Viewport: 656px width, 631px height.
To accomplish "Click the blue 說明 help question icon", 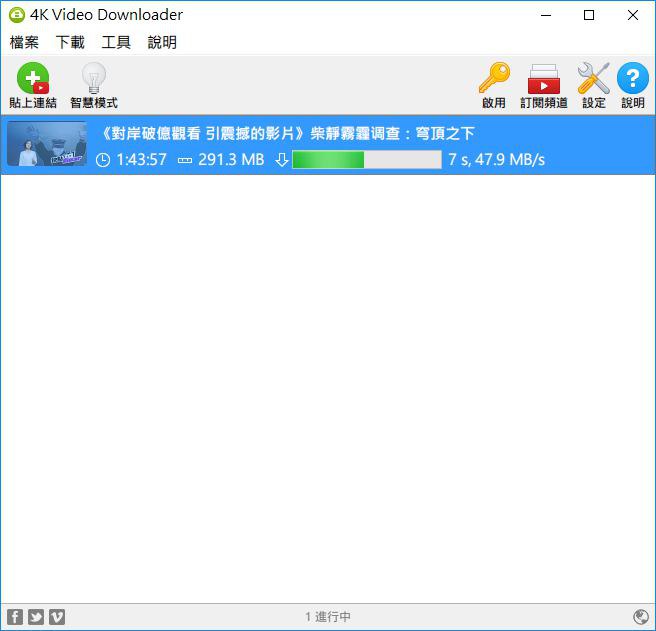I will 633,78.
